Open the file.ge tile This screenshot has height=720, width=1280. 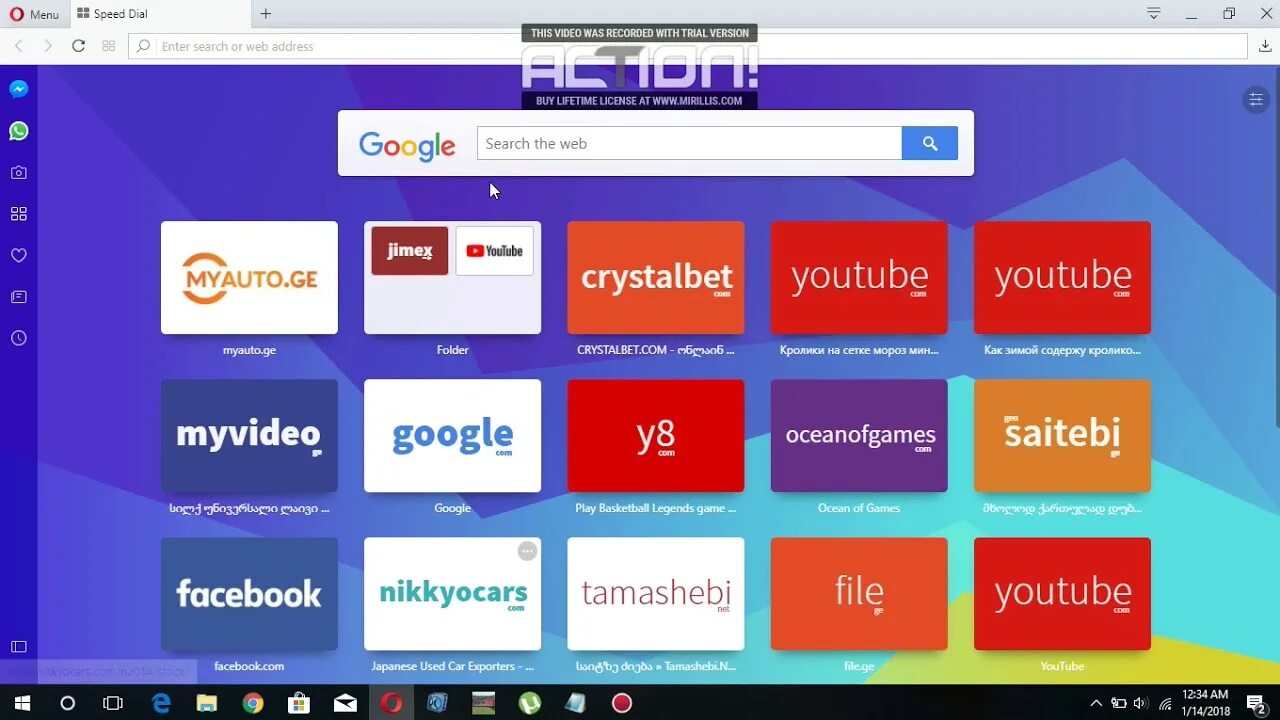coord(859,594)
